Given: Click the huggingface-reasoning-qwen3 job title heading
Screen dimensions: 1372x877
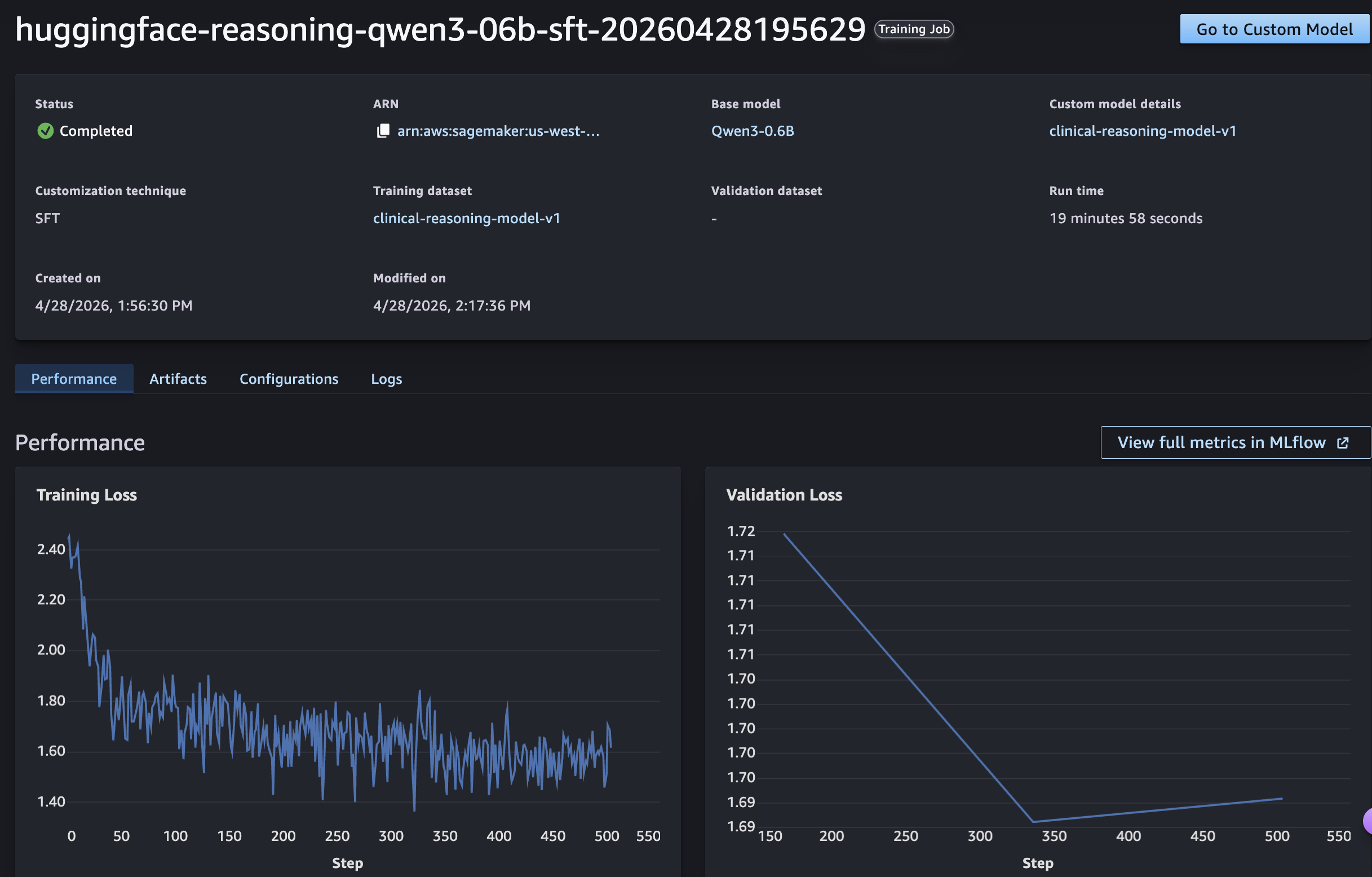Looking at the screenshot, I should pos(440,29).
